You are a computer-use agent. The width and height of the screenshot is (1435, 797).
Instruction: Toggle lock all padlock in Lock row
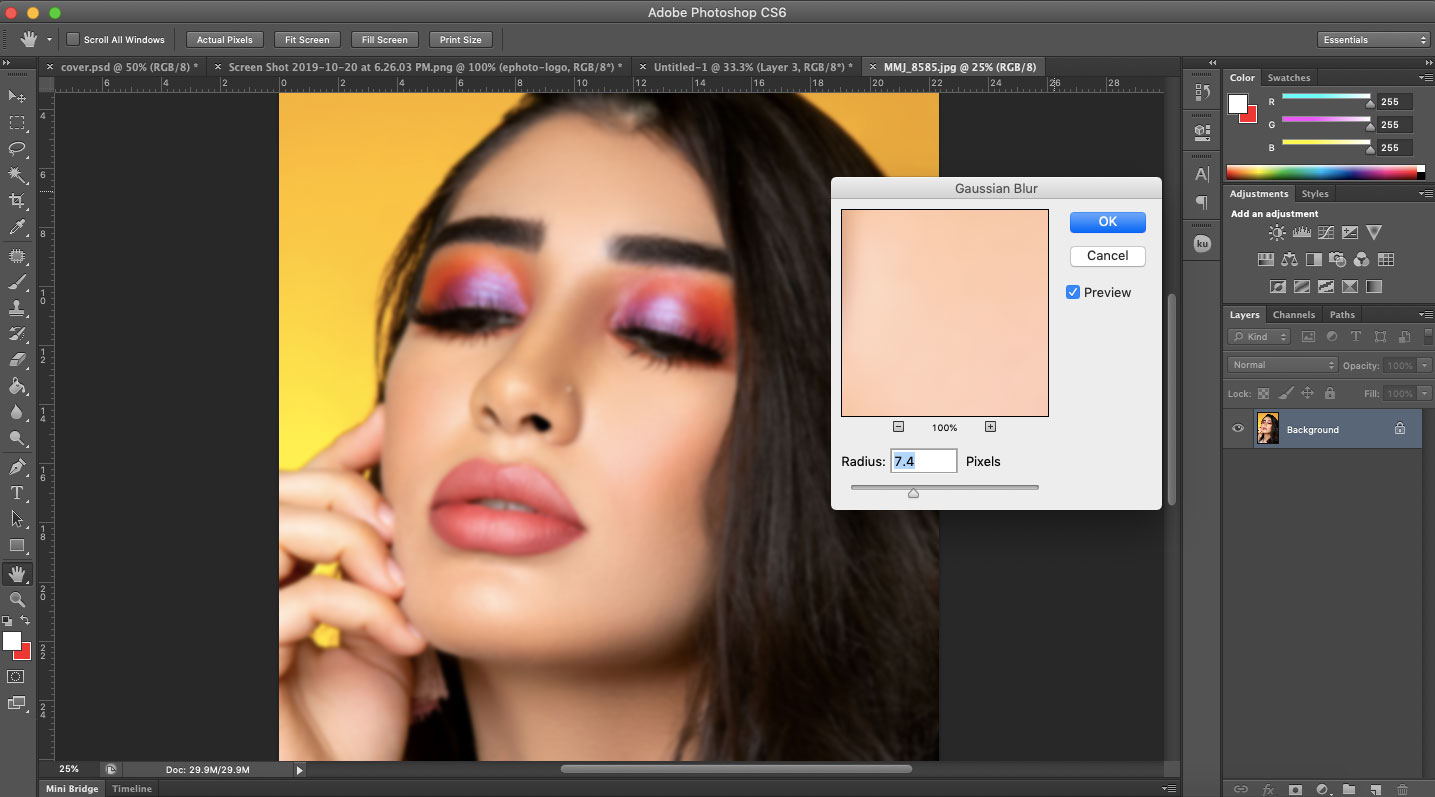pyautogui.click(x=1330, y=393)
